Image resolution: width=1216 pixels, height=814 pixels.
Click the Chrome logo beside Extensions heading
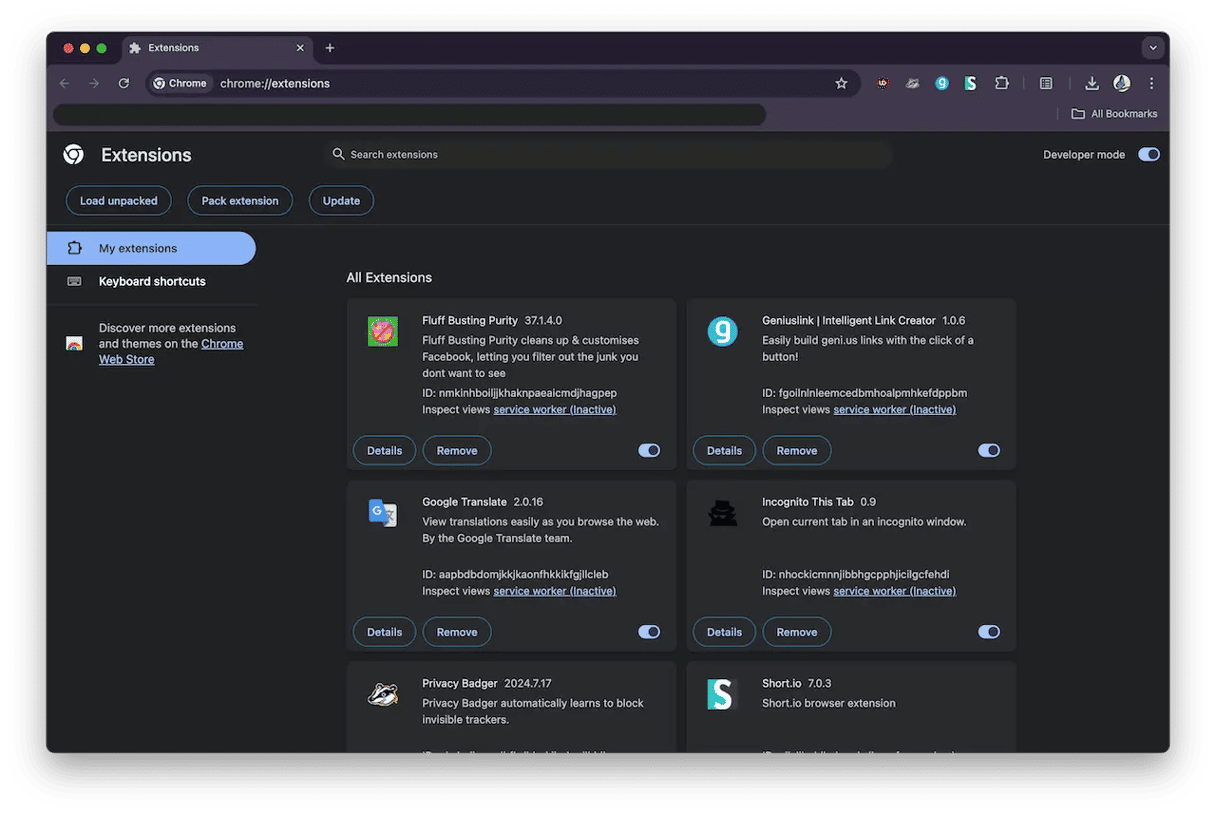73,155
